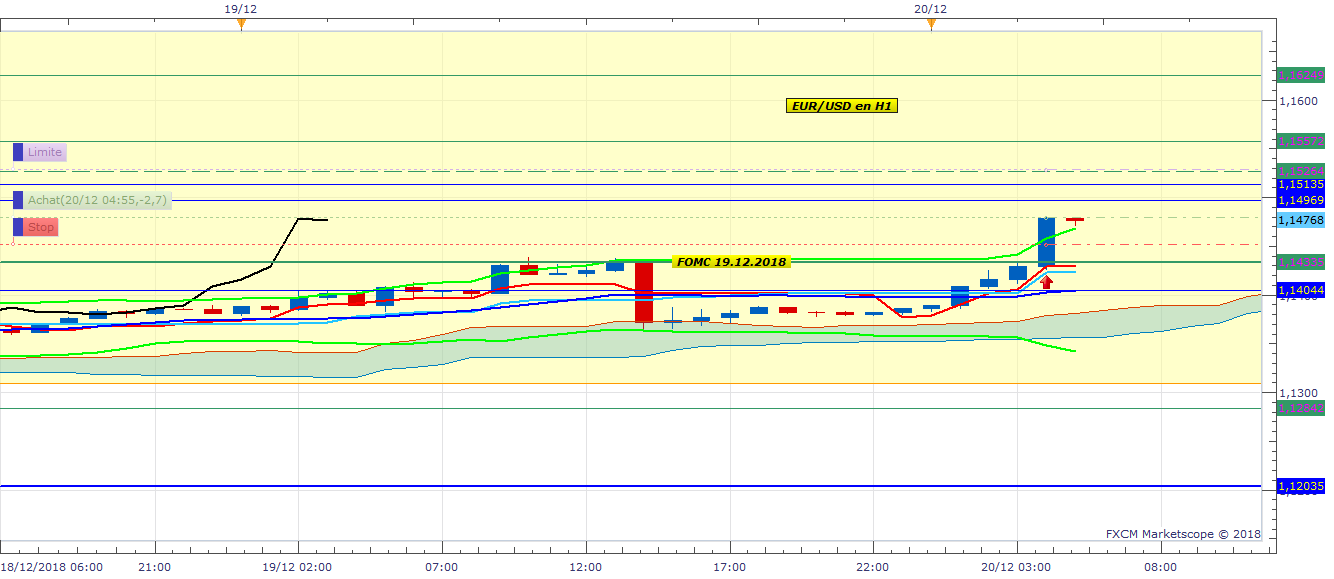This screenshot has height=579, width=1334.
Task: Click the current price 1,14768 tag
Action: (1301, 220)
